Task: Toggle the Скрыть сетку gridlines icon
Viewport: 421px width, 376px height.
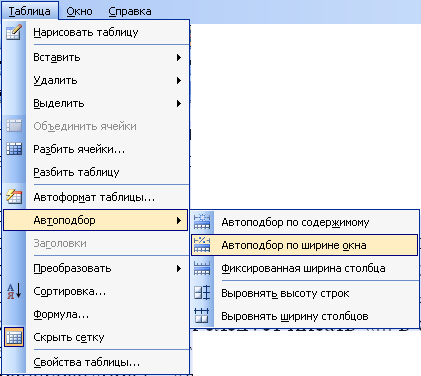Action: click(x=14, y=337)
